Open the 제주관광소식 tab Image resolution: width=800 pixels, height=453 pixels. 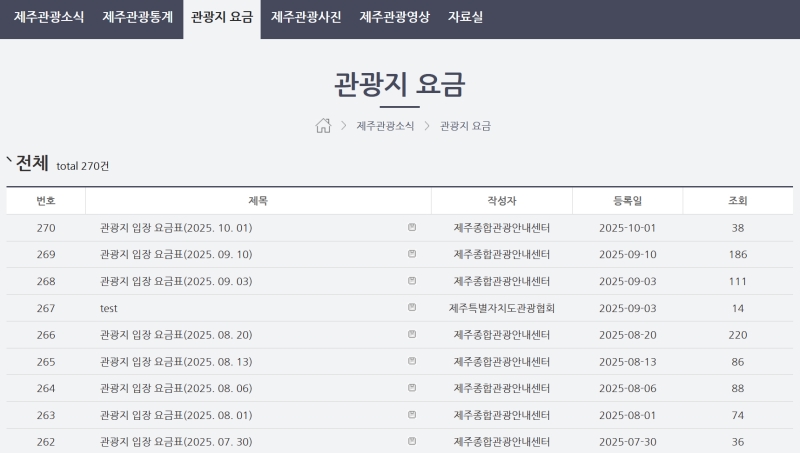(49, 17)
